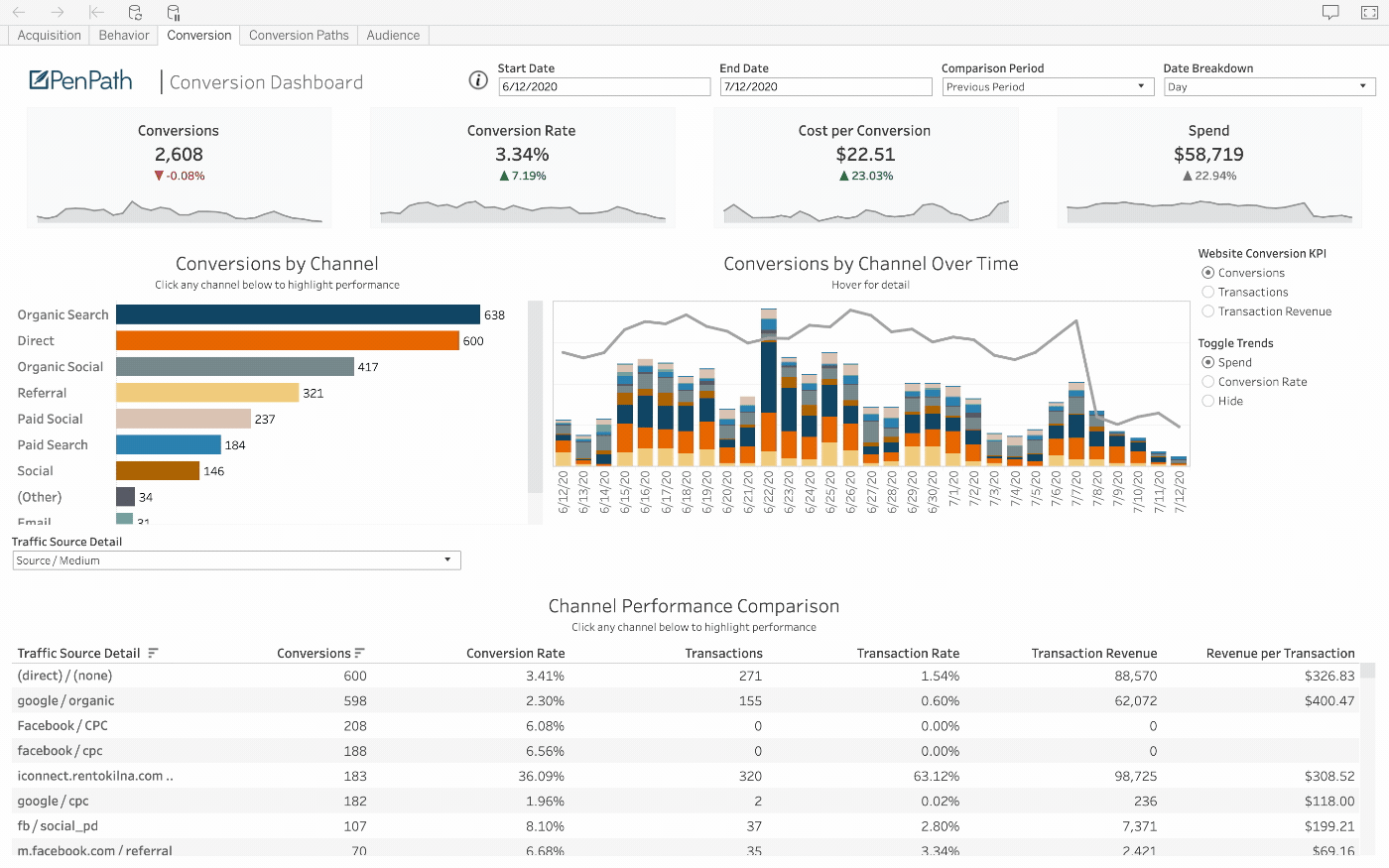Click the "fb / social_pd" row label
The image size is (1389, 868).
[58, 825]
